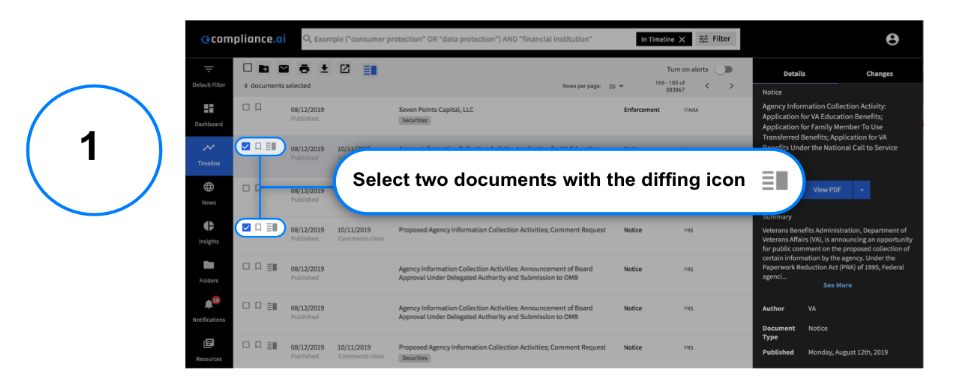Go to next page of results

click(731, 86)
